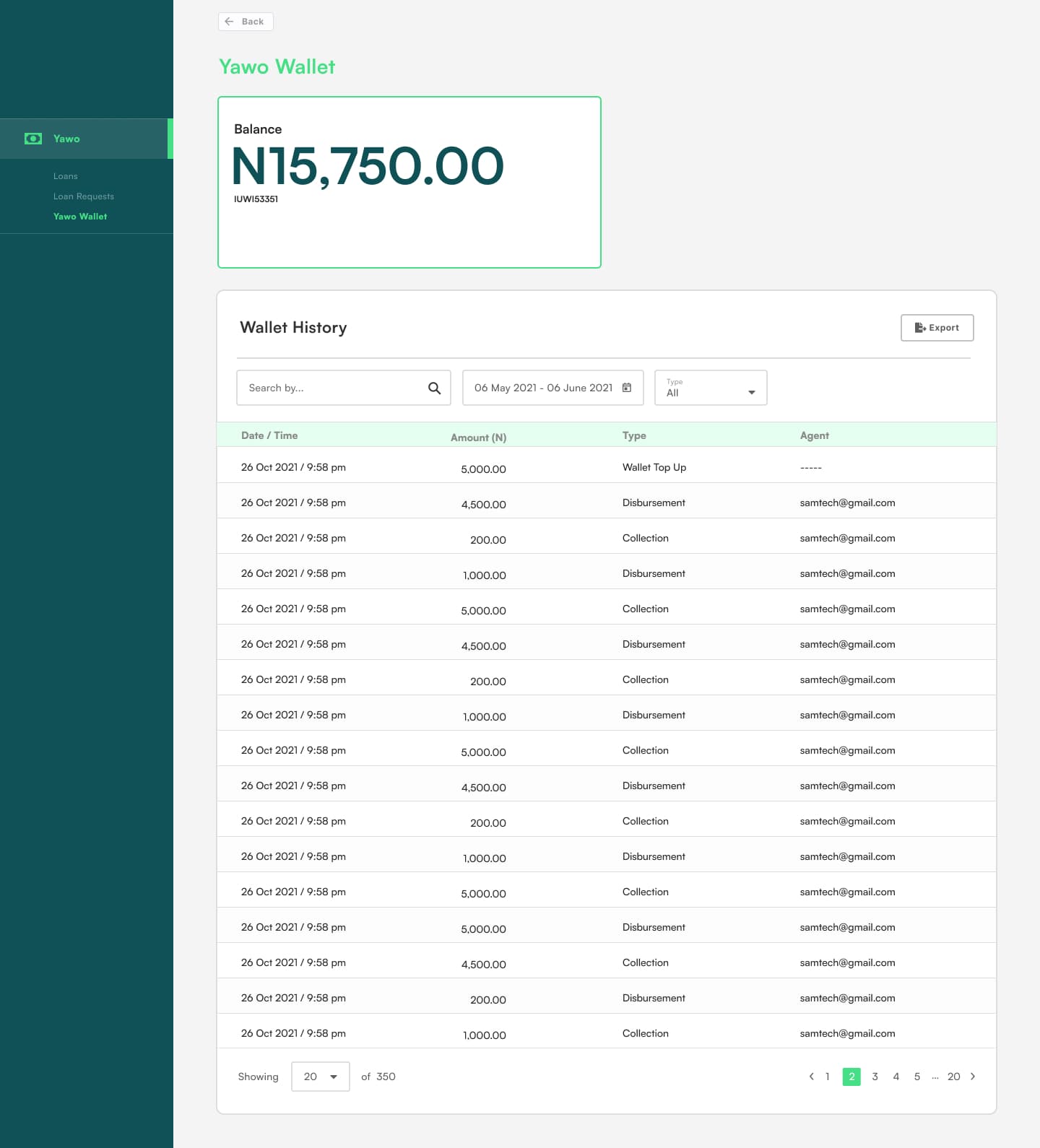Go to page 1
1040x1148 pixels.
coord(828,1077)
